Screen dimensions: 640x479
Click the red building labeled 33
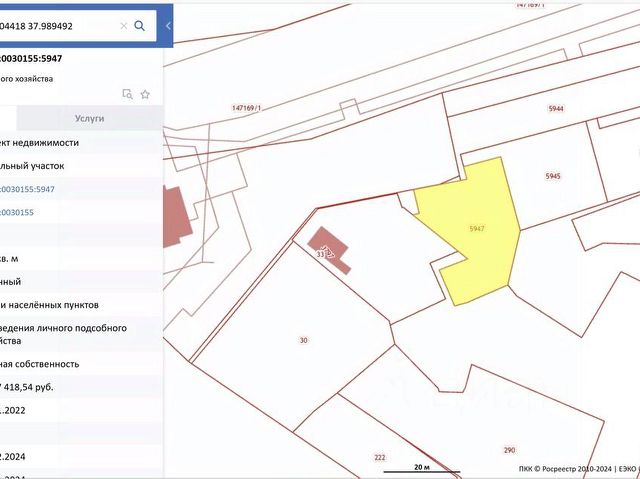pyautogui.click(x=329, y=250)
